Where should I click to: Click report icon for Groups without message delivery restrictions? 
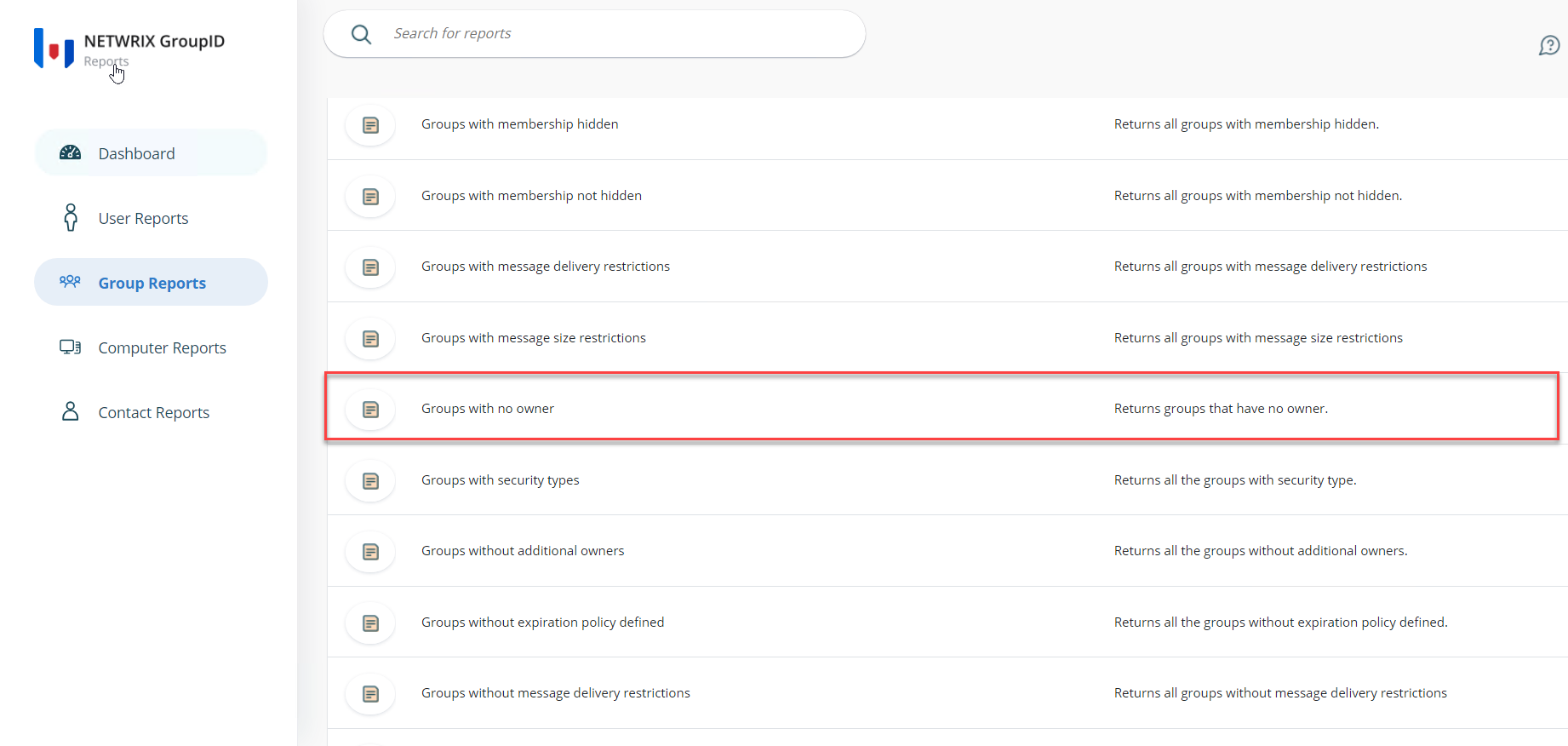click(x=370, y=694)
